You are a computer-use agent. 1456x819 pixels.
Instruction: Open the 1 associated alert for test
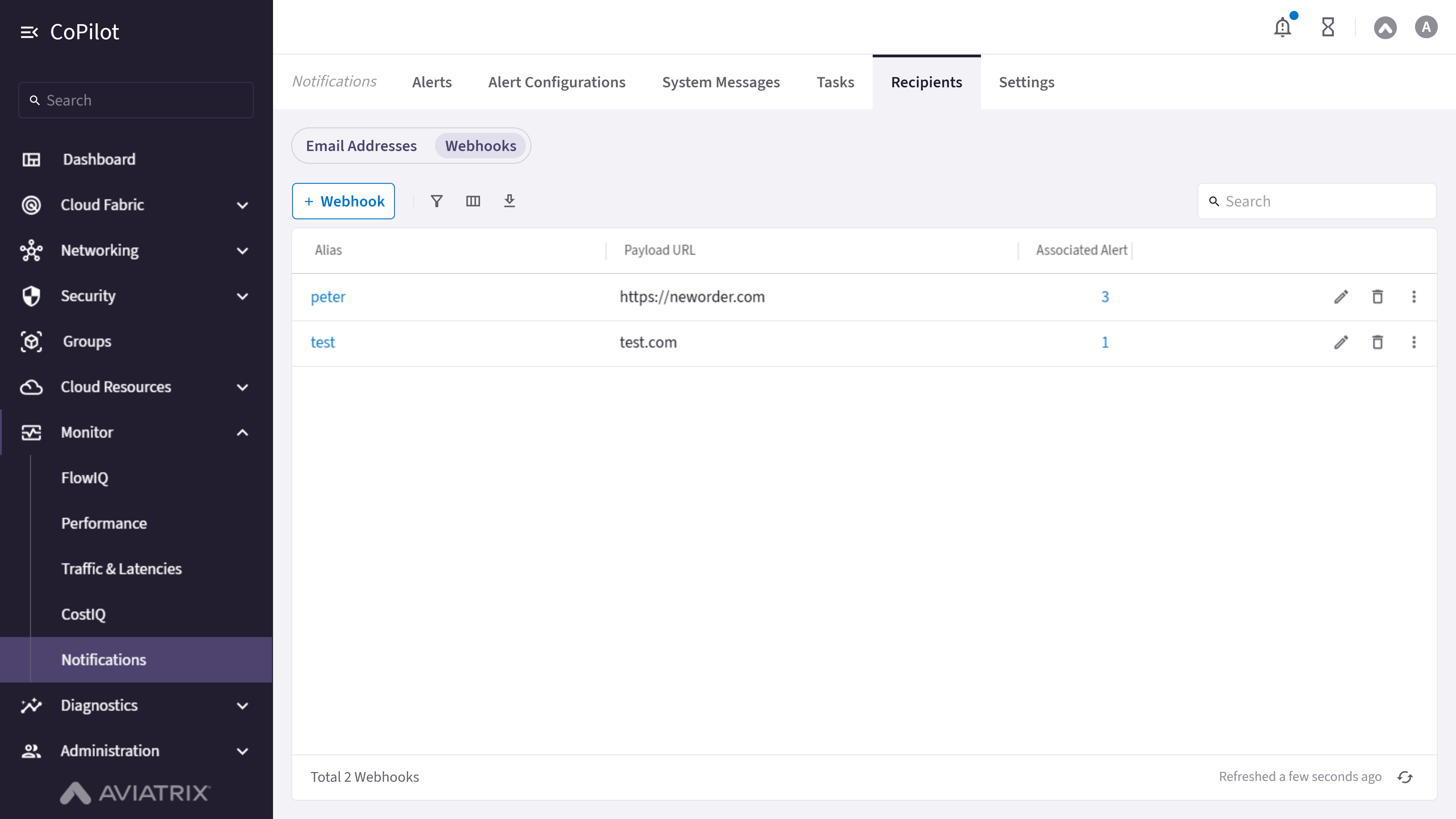1105,342
